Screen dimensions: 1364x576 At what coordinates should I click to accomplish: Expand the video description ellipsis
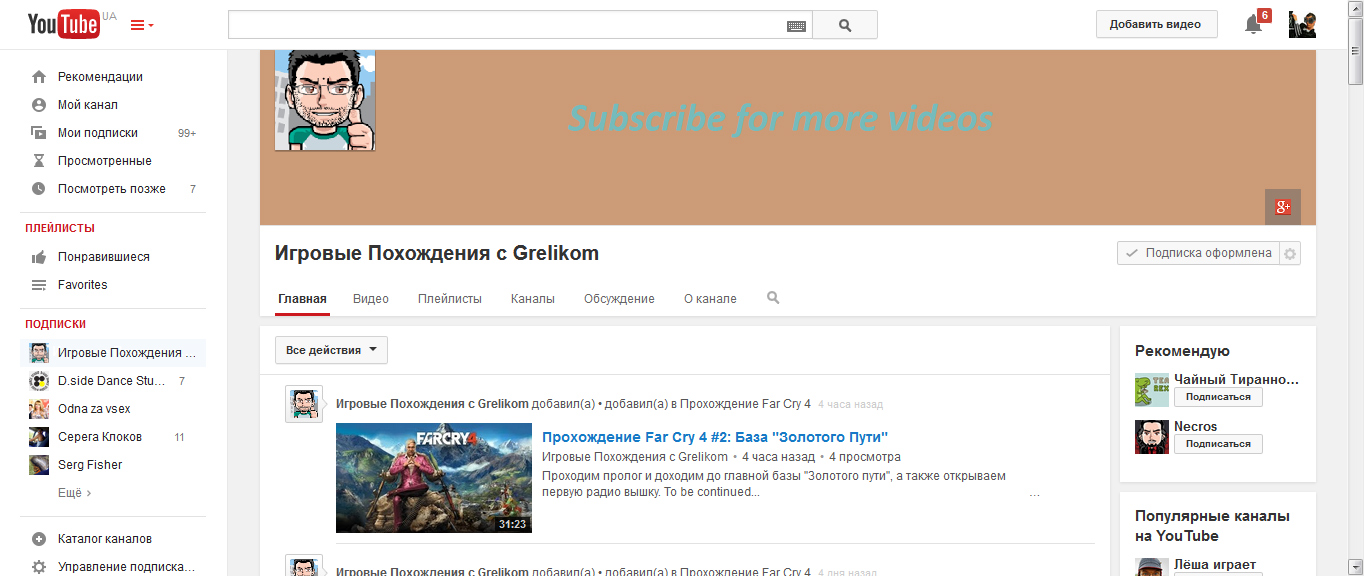click(1034, 493)
